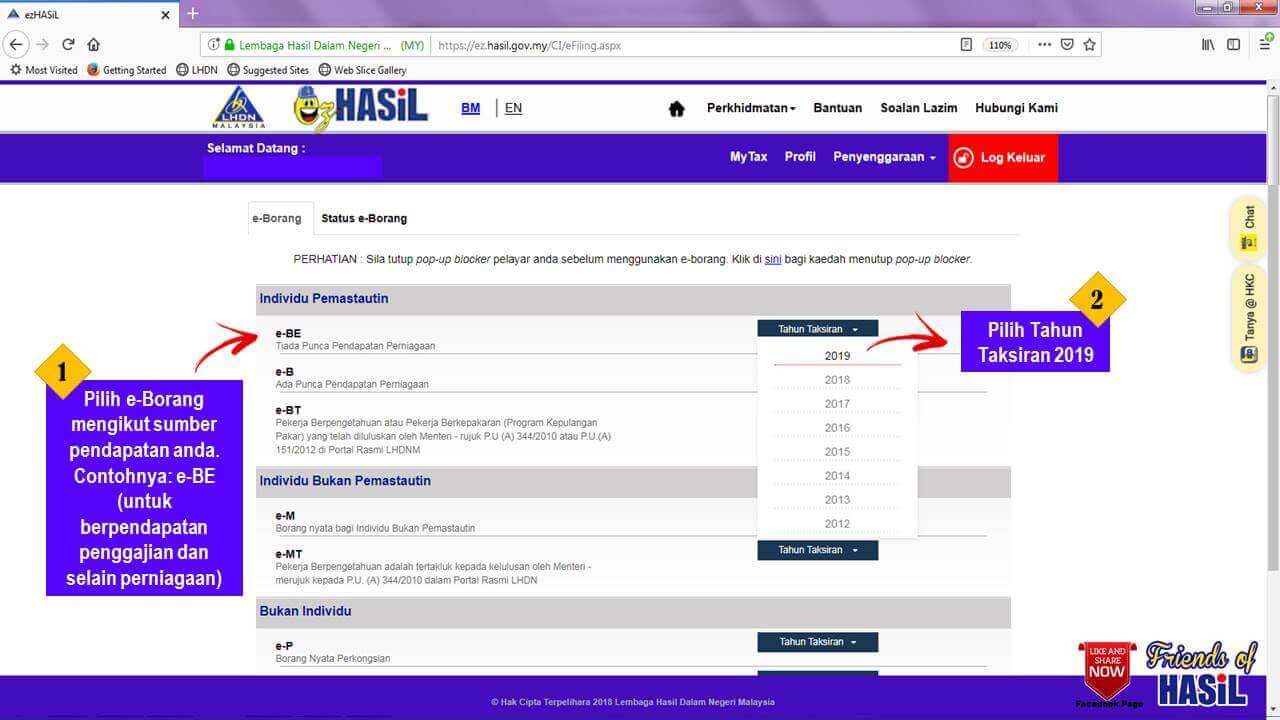Switch language to EN
Viewport: 1280px width, 720px height.
[513, 108]
